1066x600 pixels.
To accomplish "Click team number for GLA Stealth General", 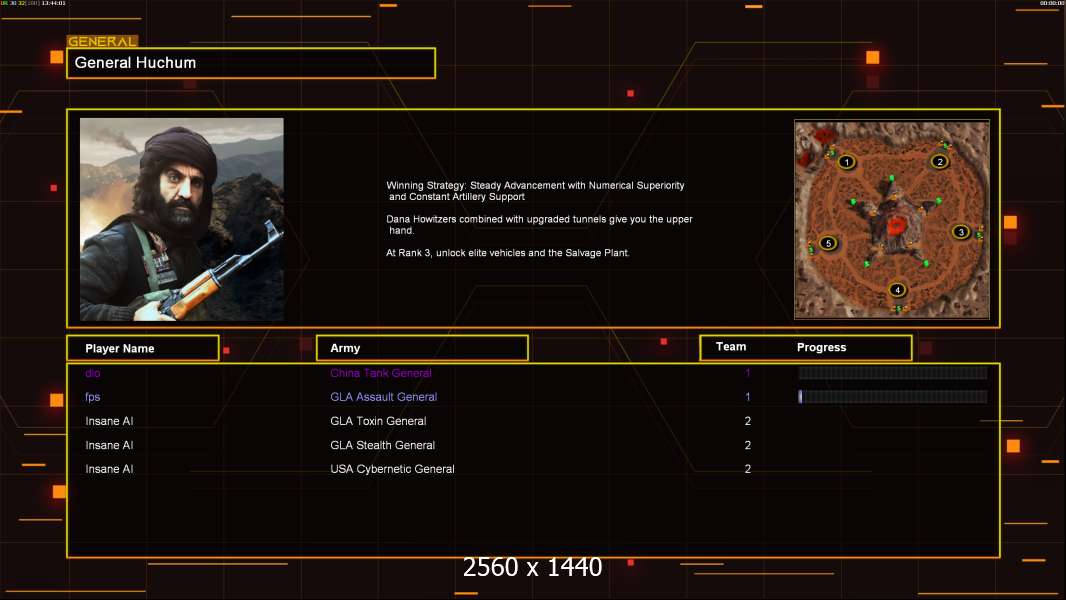I will tap(747, 445).
